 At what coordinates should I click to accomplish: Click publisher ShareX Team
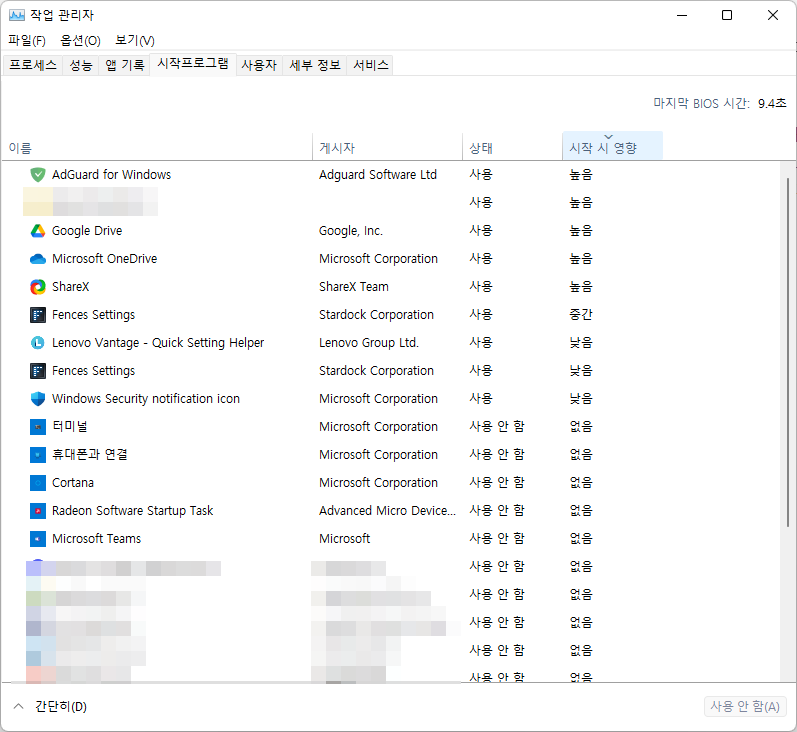click(354, 287)
